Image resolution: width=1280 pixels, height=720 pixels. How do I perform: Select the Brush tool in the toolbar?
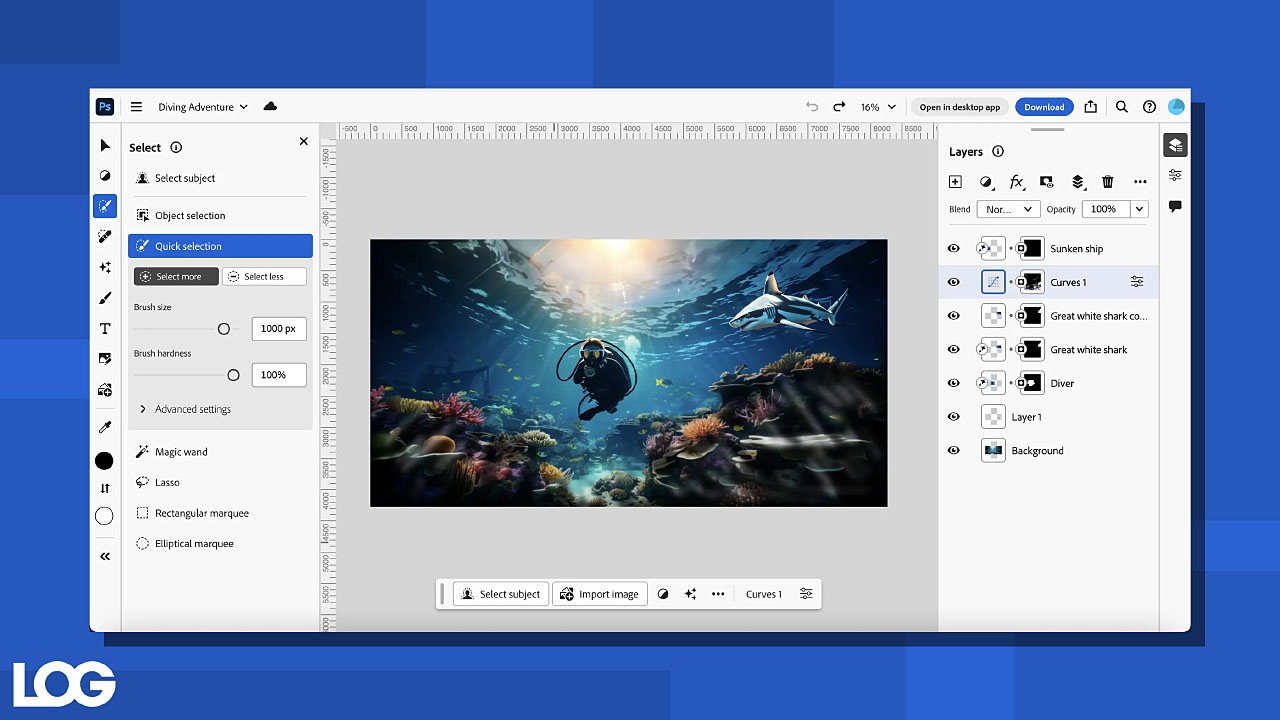(105, 298)
